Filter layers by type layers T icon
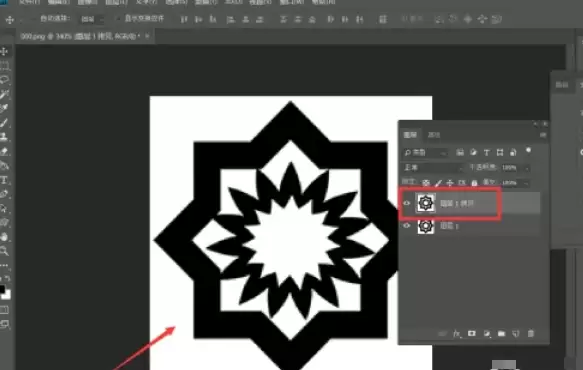The height and width of the screenshot is (370, 583). pos(486,152)
